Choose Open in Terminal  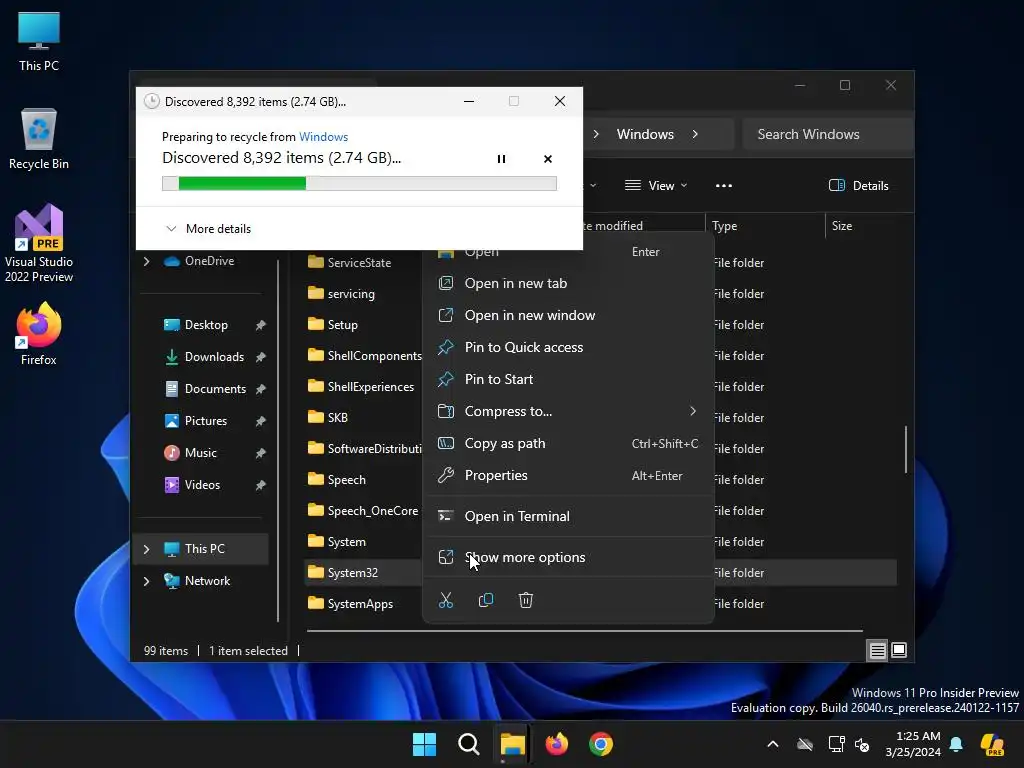[568, 516]
